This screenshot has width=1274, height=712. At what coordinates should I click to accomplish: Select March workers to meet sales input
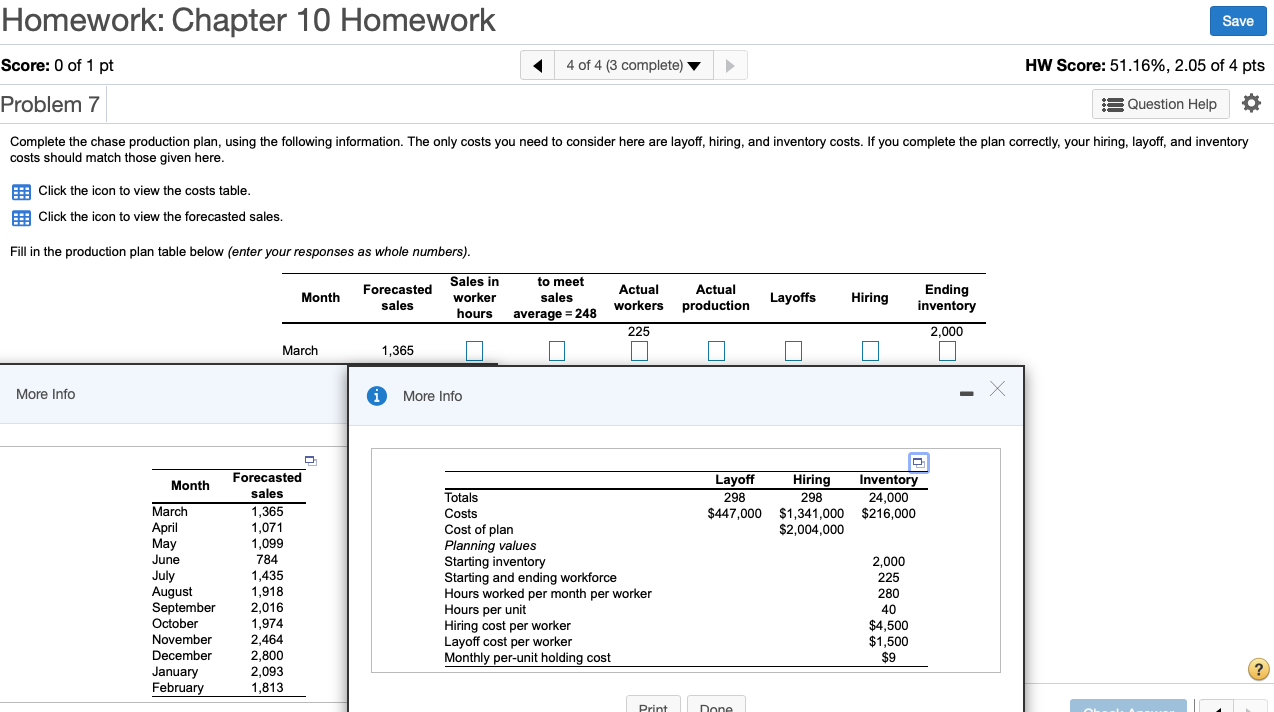click(556, 351)
